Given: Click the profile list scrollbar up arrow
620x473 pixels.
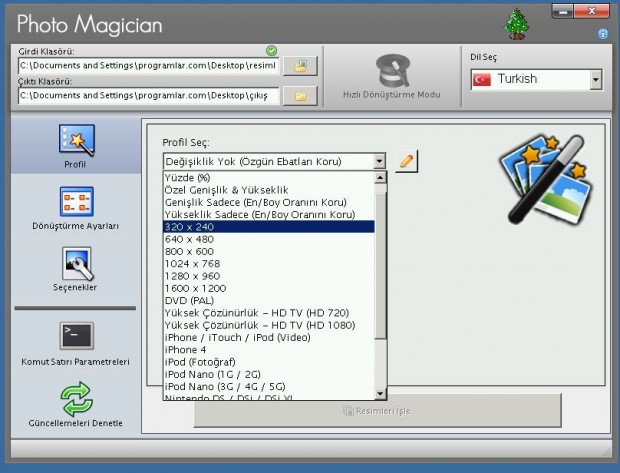Looking at the screenshot, I should tap(380, 177).
